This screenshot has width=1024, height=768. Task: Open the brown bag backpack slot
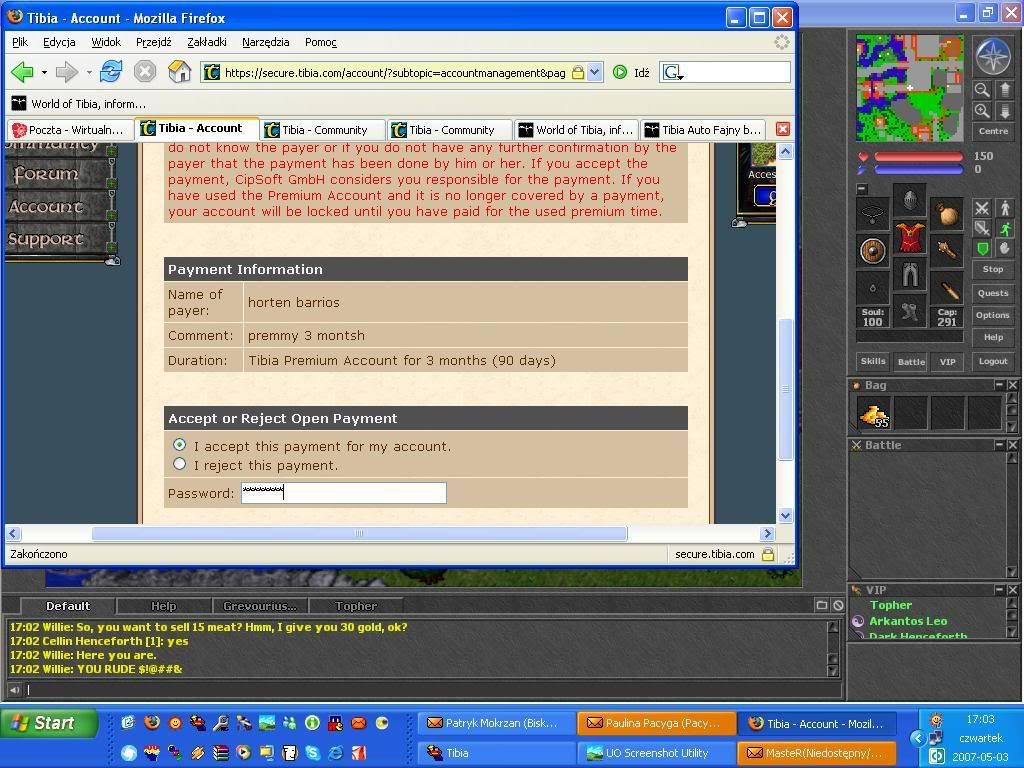tap(947, 214)
